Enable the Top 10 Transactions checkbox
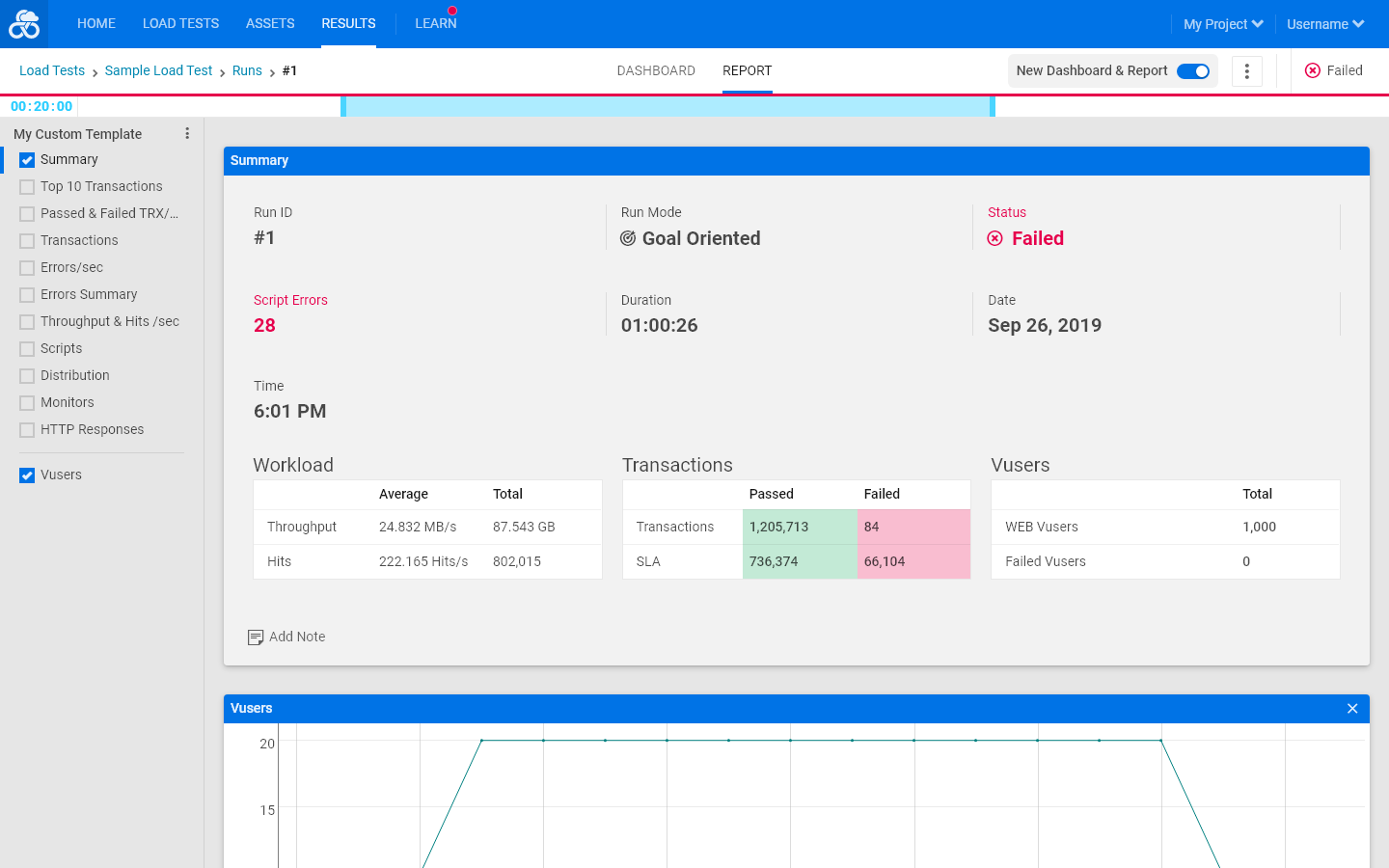The width and height of the screenshot is (1389, 868). 27,187
